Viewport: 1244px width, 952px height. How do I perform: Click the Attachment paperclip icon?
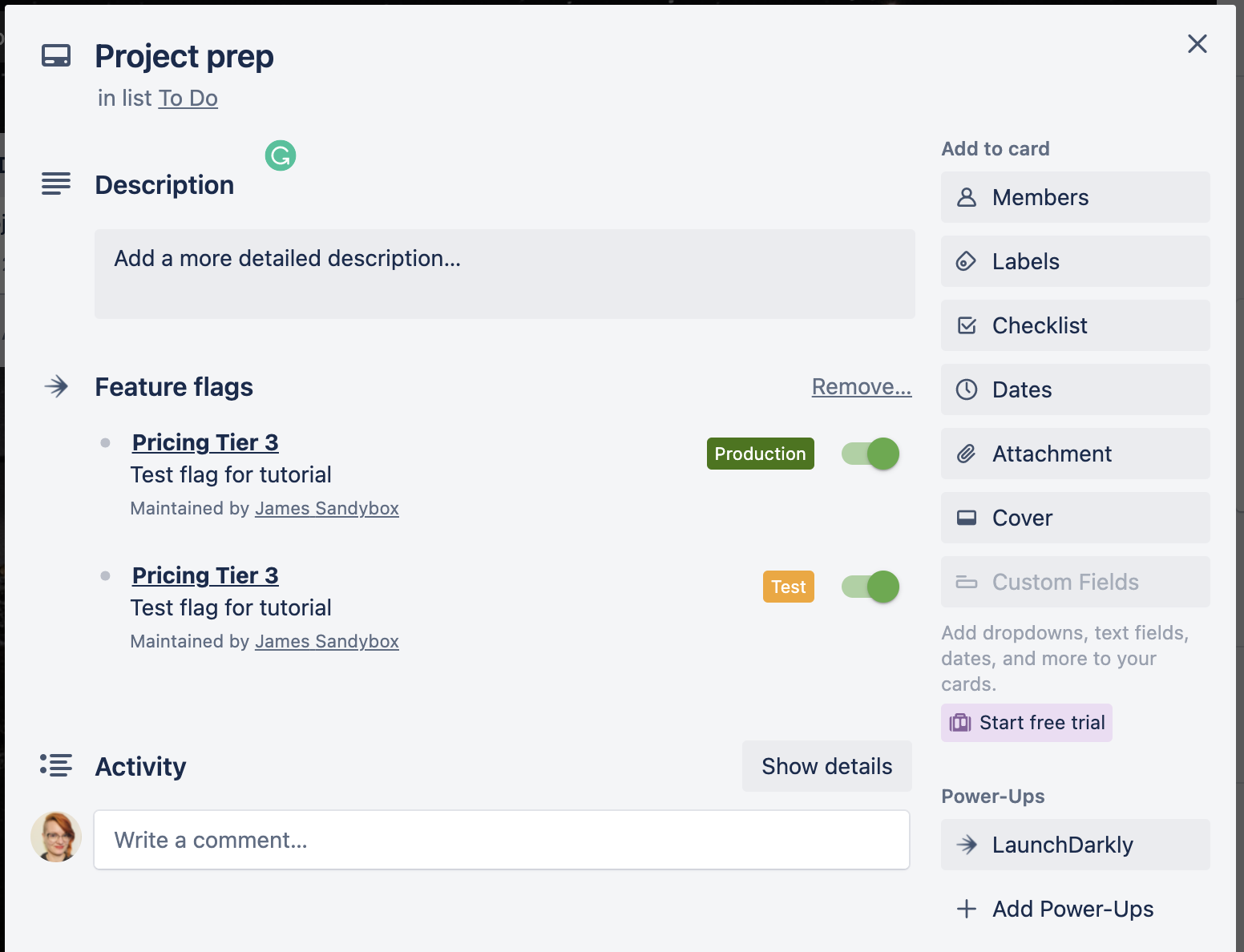click(967, 454)
